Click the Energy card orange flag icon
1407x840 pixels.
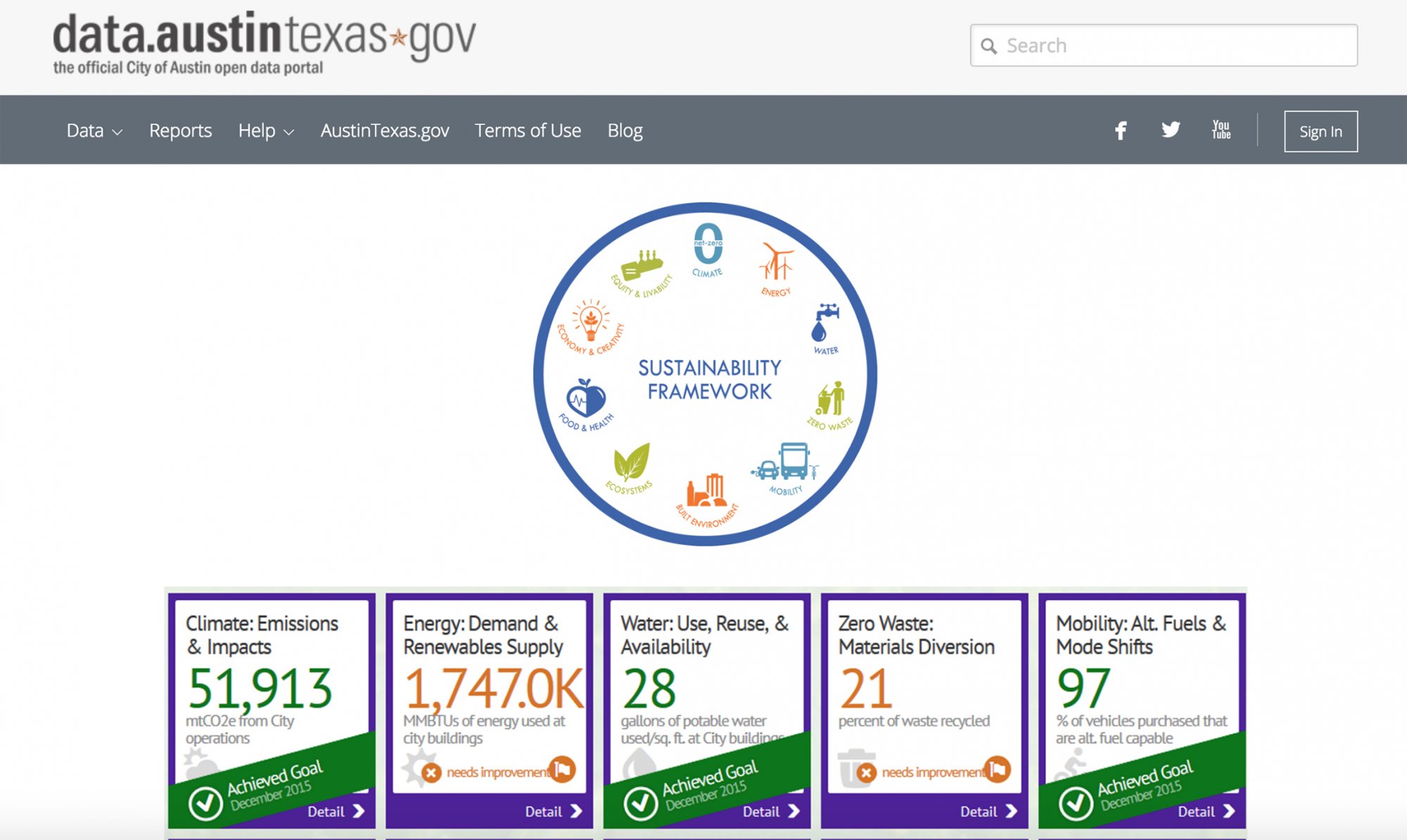[x=562, y=770]
